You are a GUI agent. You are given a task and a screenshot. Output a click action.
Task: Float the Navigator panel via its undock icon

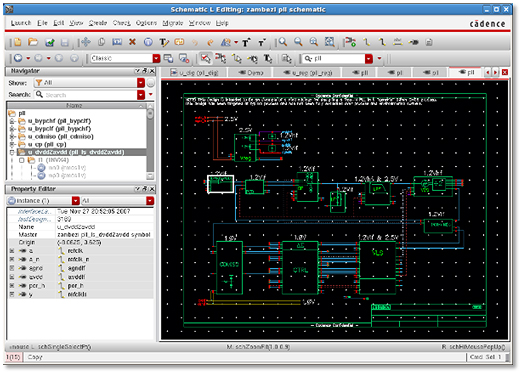[x=145, y=71]
